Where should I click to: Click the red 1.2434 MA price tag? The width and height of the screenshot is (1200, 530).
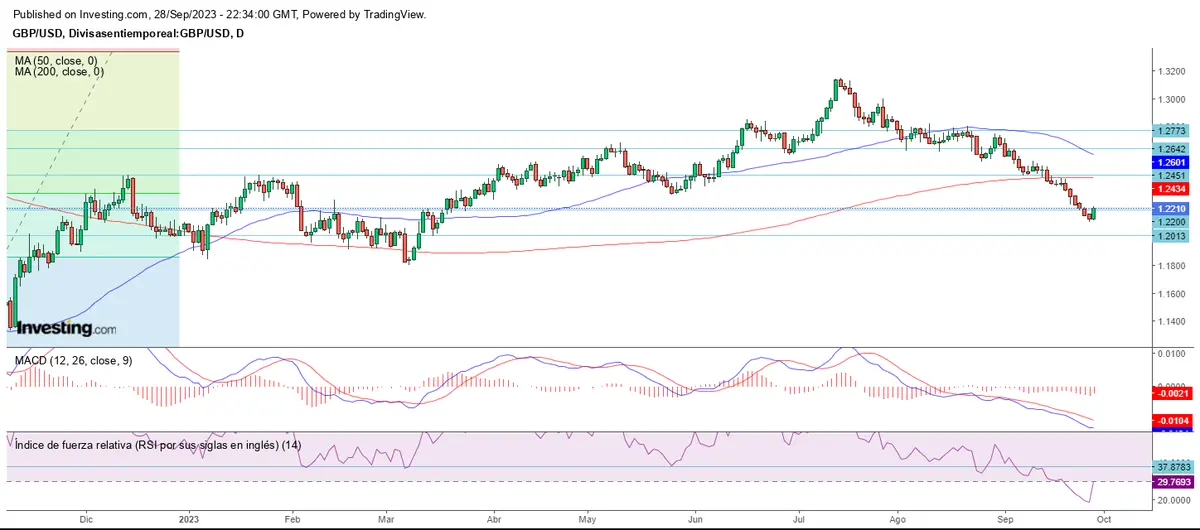click(1170, 189)
